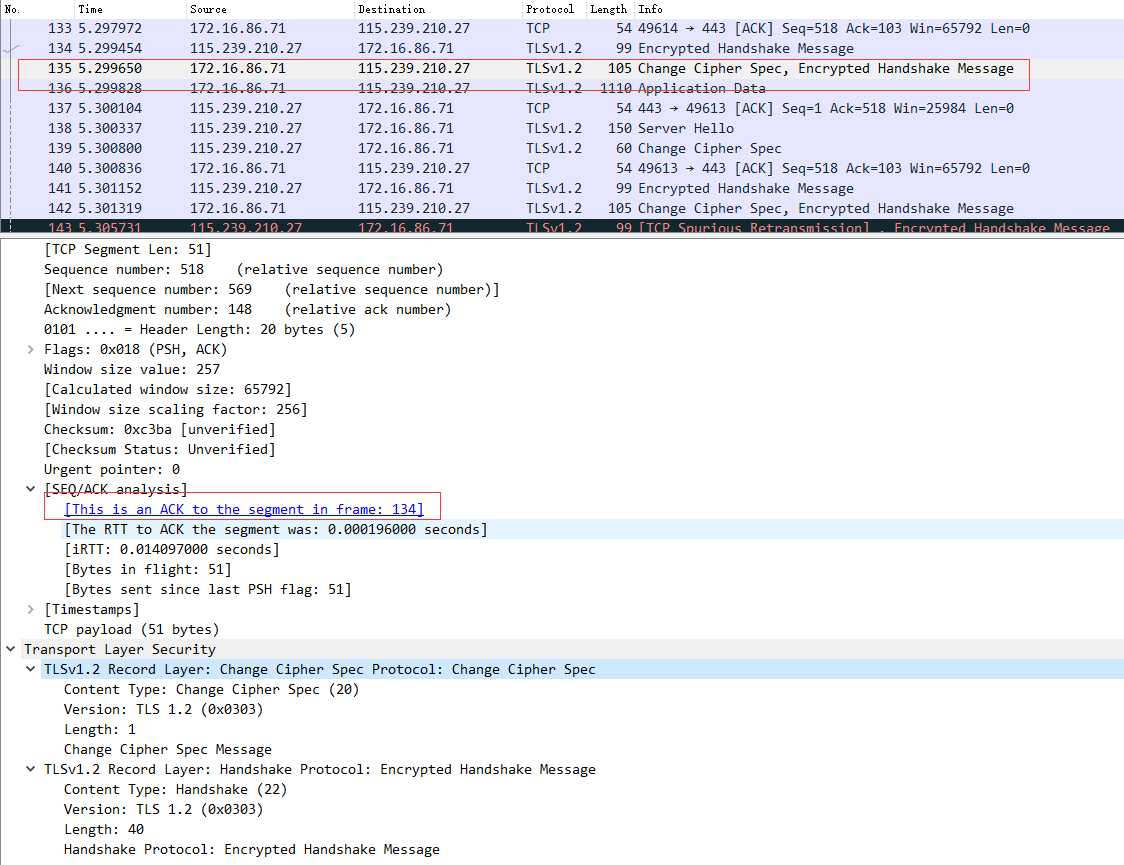The width and height of the screenshot is (1124, 865).
Task: Select the iRTT: 0.014097000 seconds line
Action: pyautogui.click(x=172, y=550)
